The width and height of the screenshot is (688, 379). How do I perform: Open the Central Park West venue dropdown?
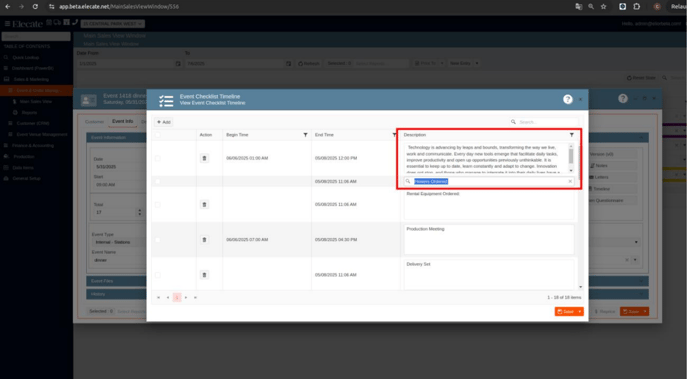point(113,24)
